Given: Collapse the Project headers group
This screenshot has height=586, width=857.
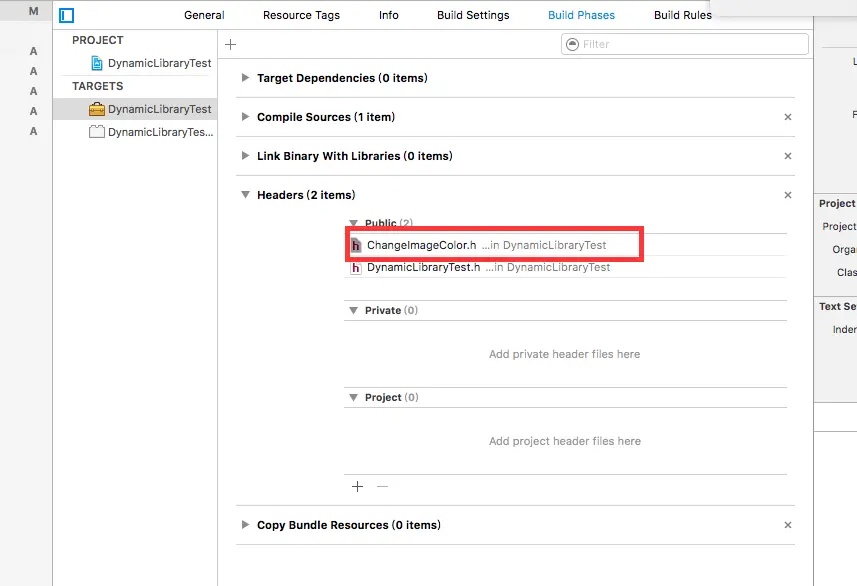Looking at the screenshot, I should click(x=354, y=397).
